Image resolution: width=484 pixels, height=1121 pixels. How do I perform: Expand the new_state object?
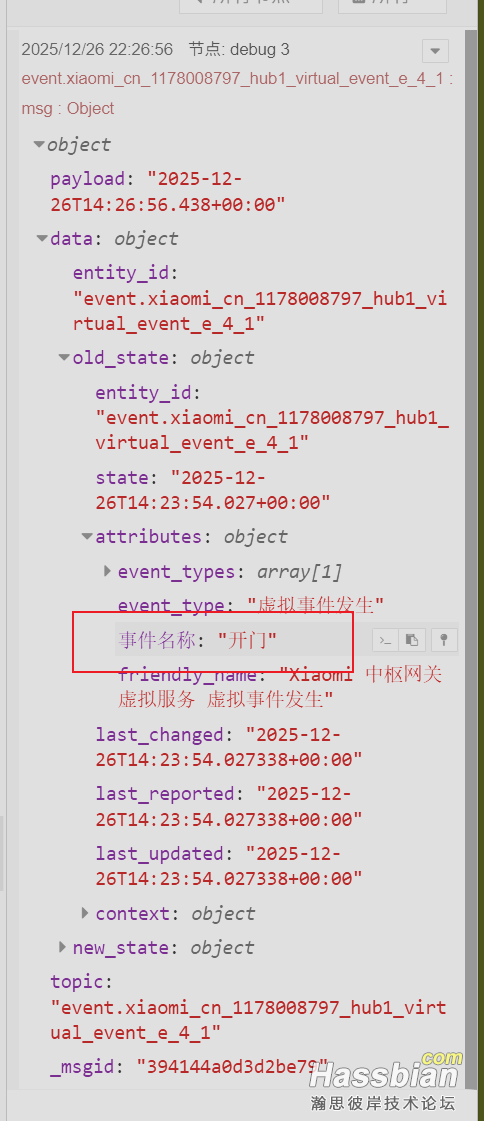[x=63, y=947]
